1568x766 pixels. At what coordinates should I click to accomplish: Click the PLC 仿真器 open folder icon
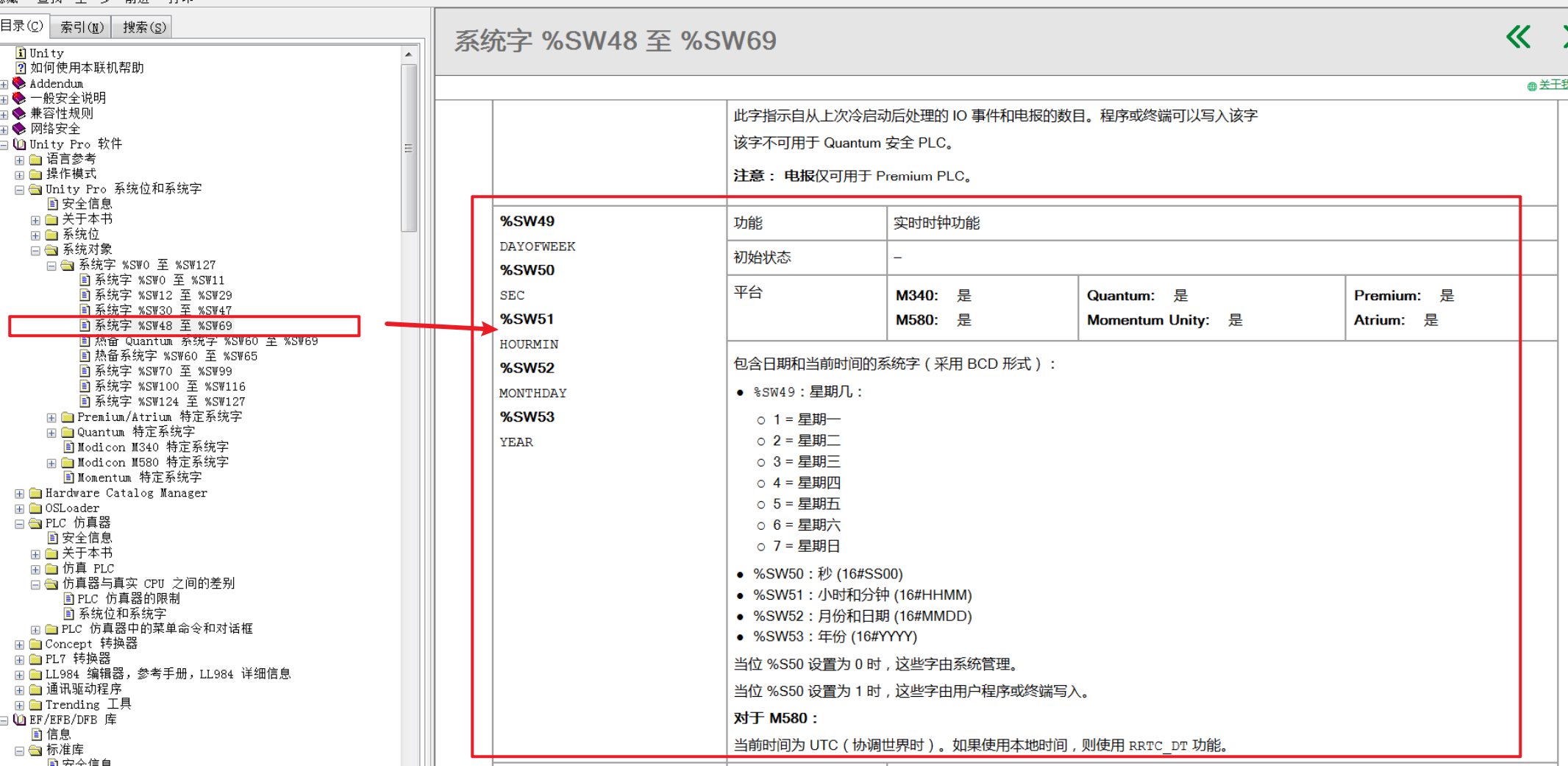coord(35,523)
